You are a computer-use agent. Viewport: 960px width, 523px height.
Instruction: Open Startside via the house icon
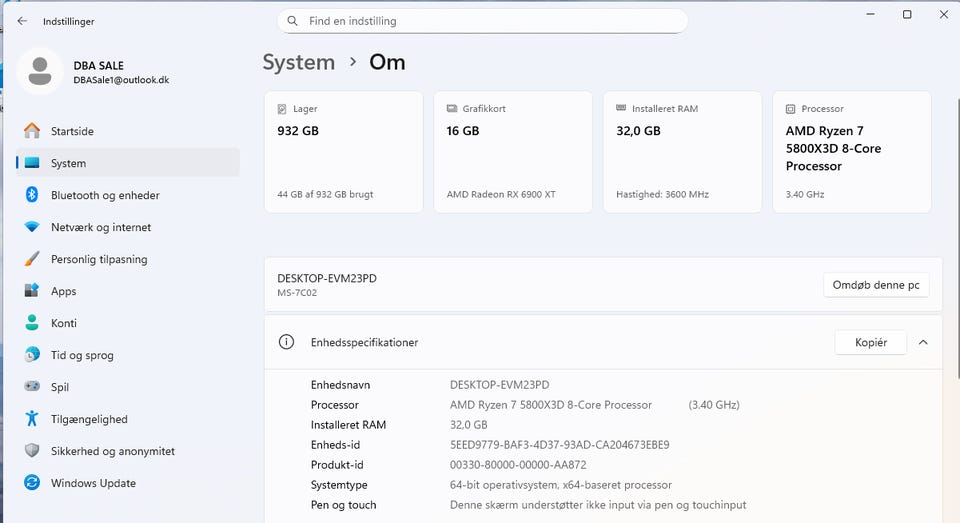(32, 131)
